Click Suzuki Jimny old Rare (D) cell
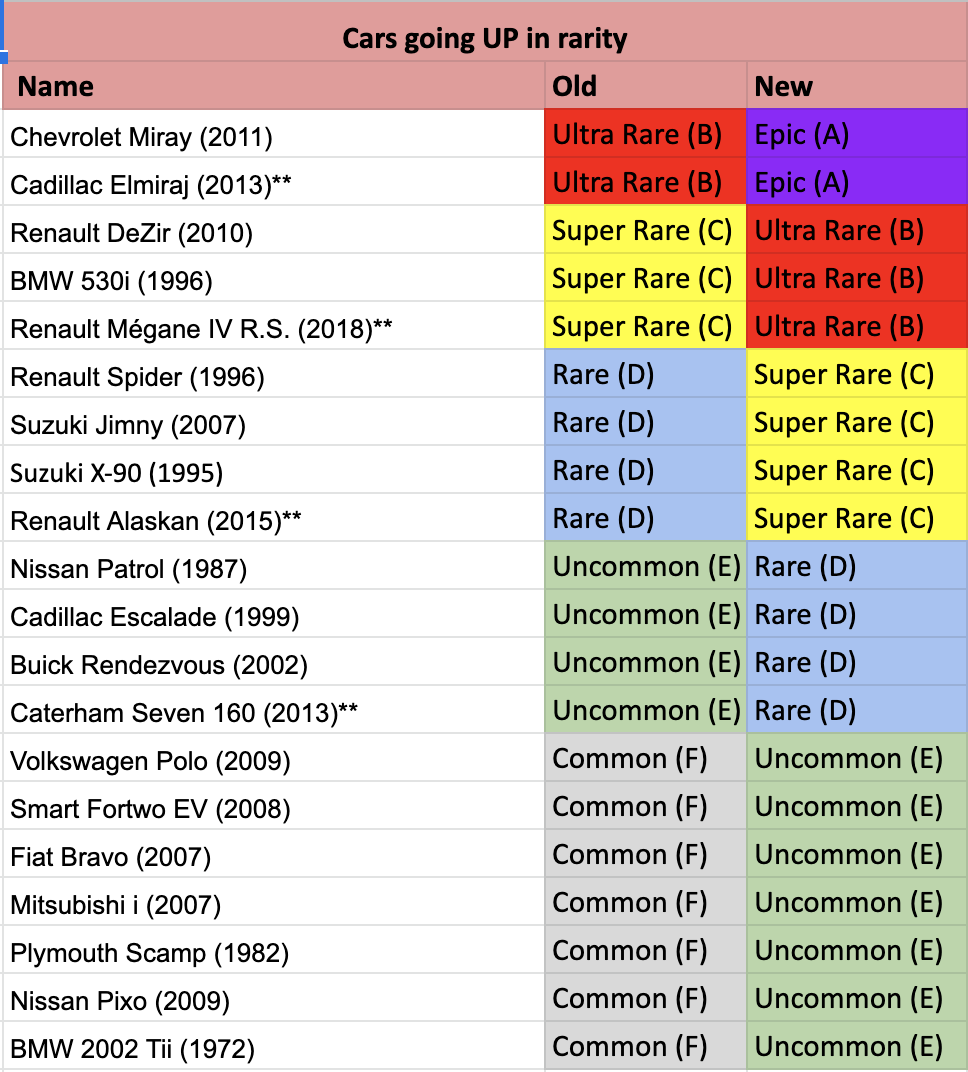This screenshot has height=1072, width=968. [x=645, y=421]
